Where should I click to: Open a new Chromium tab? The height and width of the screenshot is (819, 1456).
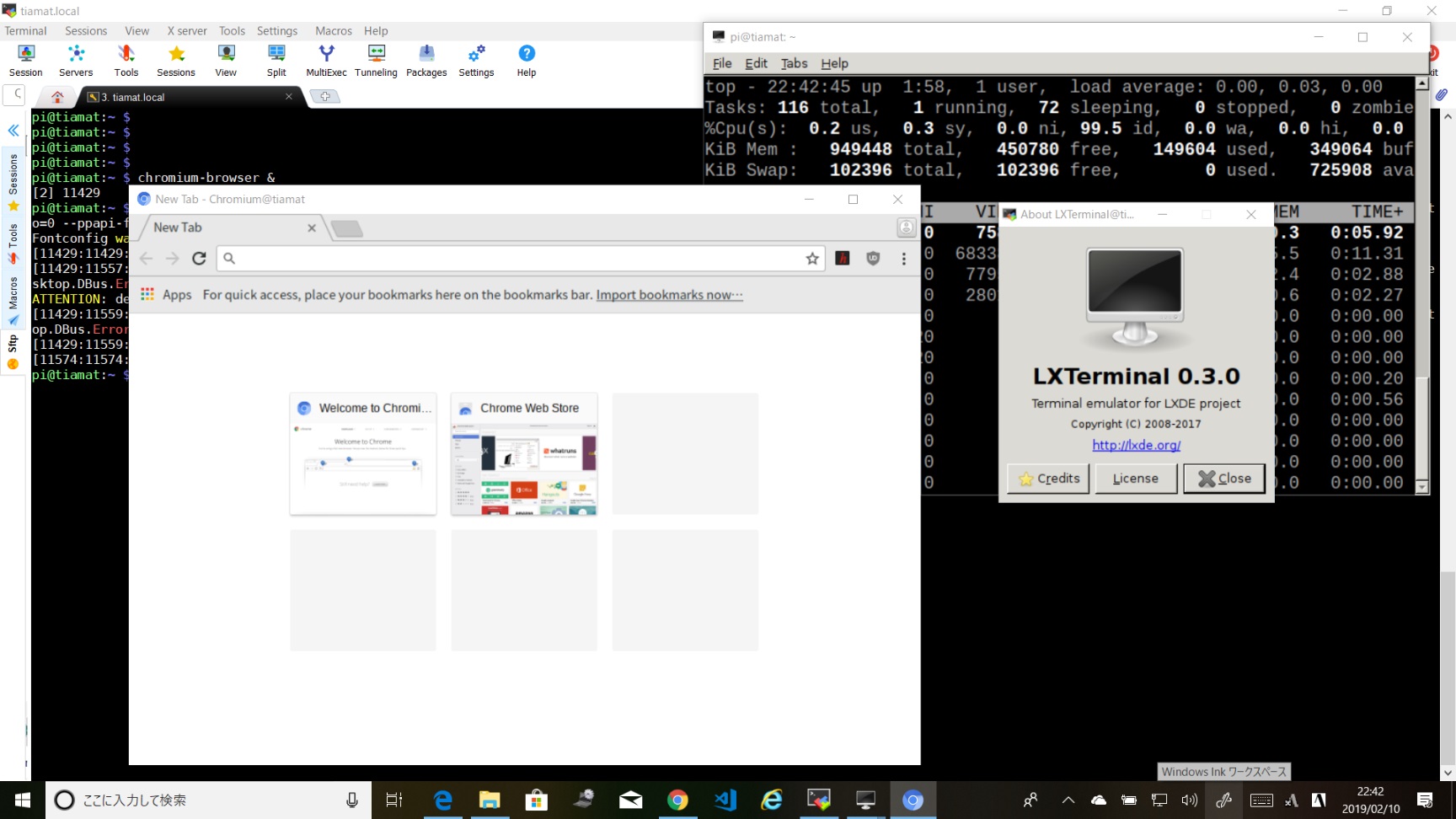[x=347, y=228]
